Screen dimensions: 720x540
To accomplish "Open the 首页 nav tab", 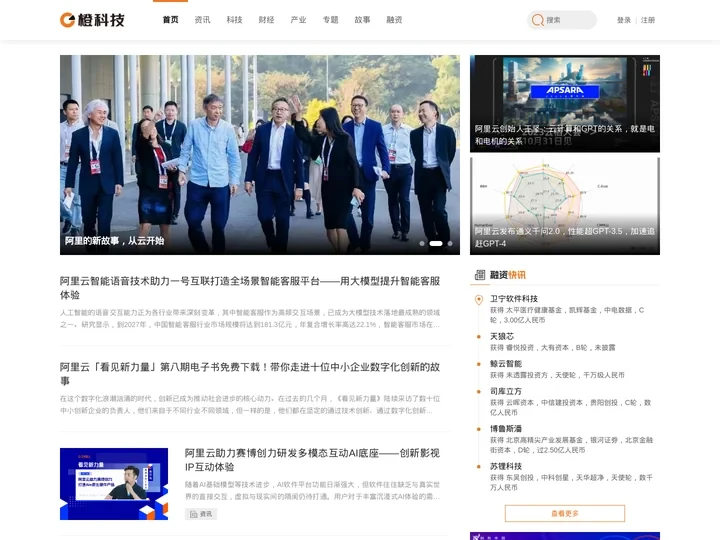I will pos(170,20).
